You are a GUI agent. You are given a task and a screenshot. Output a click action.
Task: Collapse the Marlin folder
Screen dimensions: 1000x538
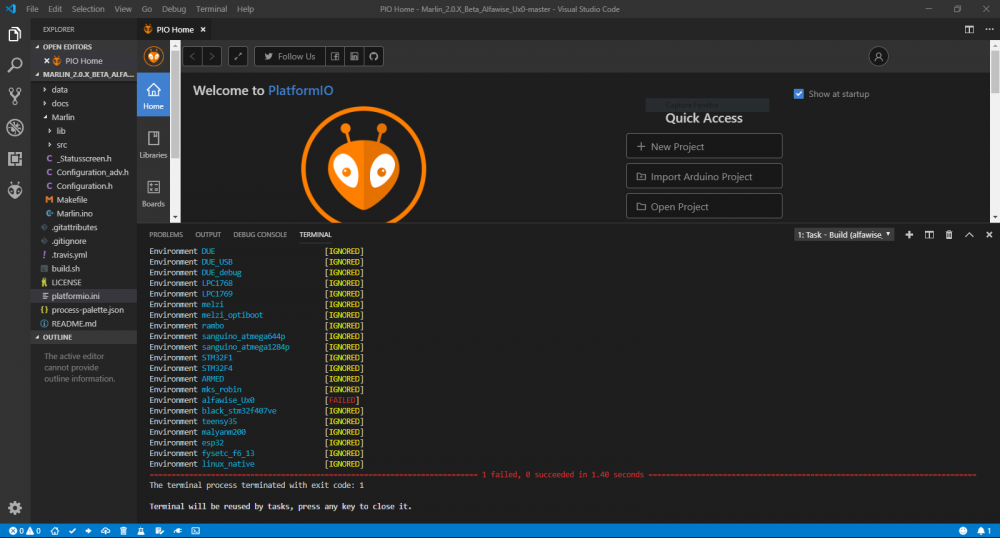[84, 117]
